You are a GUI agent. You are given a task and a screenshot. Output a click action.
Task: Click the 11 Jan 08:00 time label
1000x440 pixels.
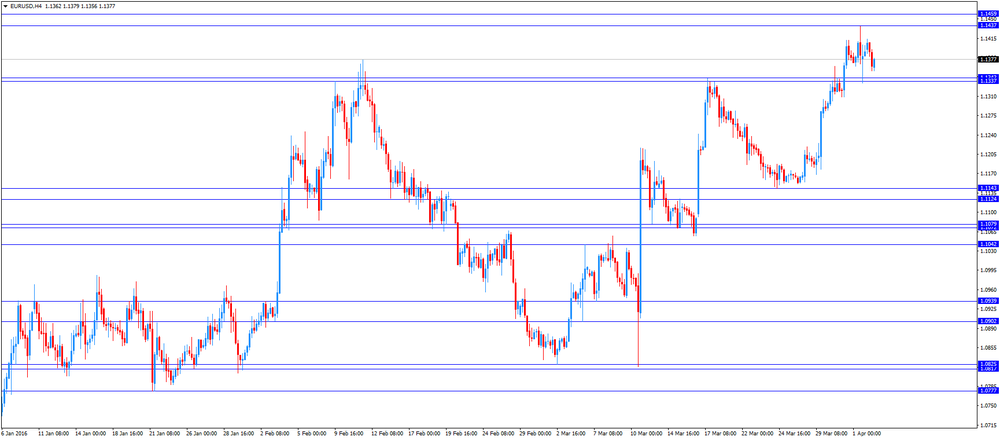54,434
